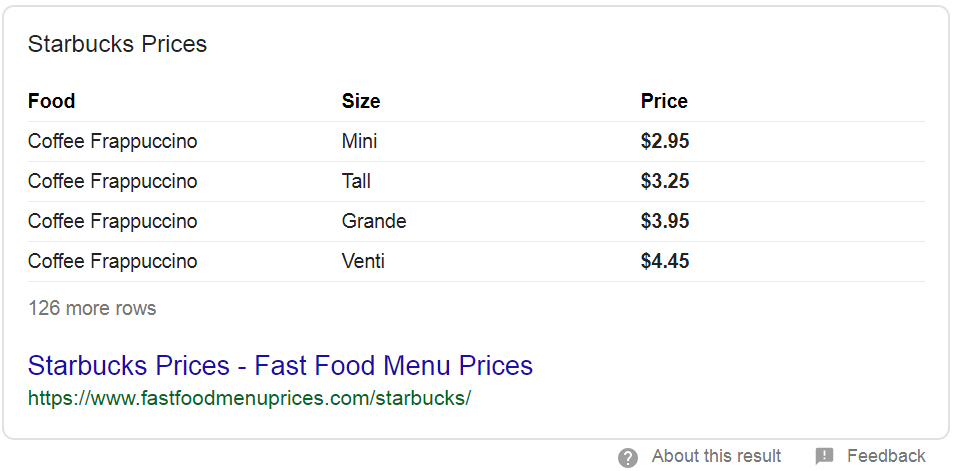Image resolution: width=953 pixels, height=471 pixels.
Task: Click the fastfoodmenuprices.com/starbucks URL
Action: (249, 398)
